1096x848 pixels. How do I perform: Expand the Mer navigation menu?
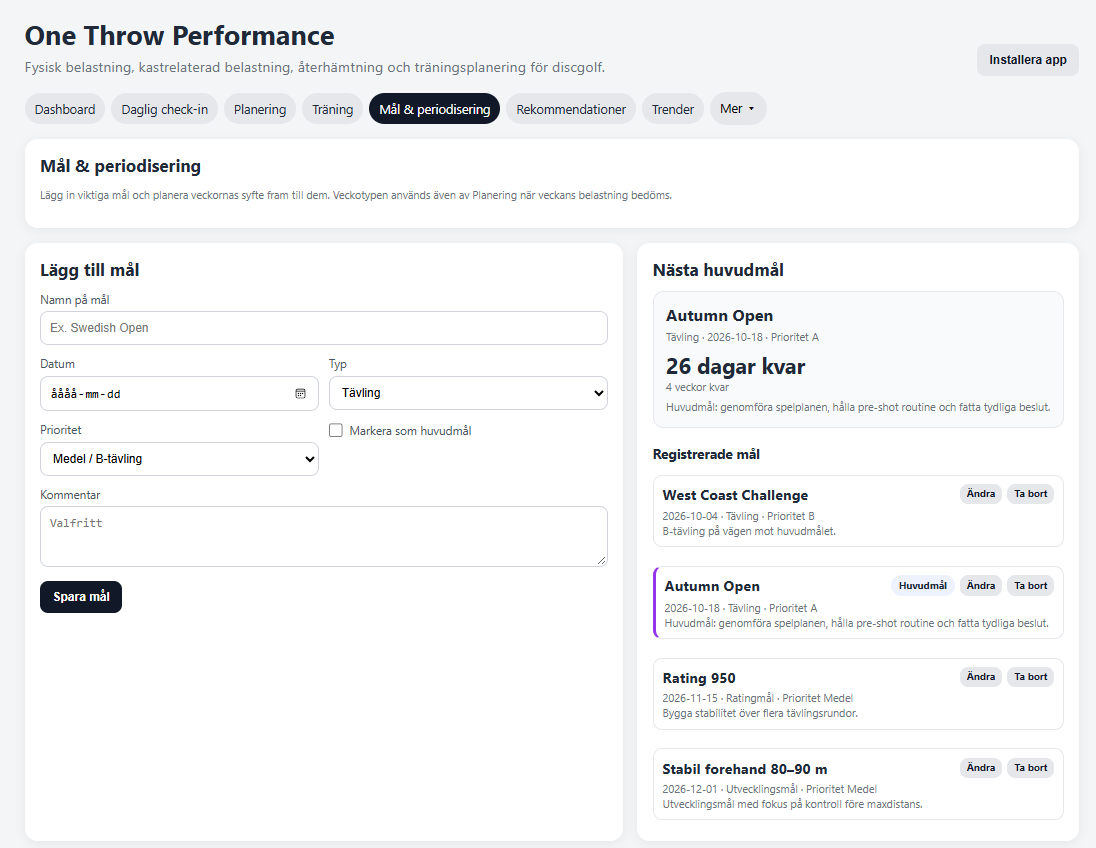pos(738,109)
